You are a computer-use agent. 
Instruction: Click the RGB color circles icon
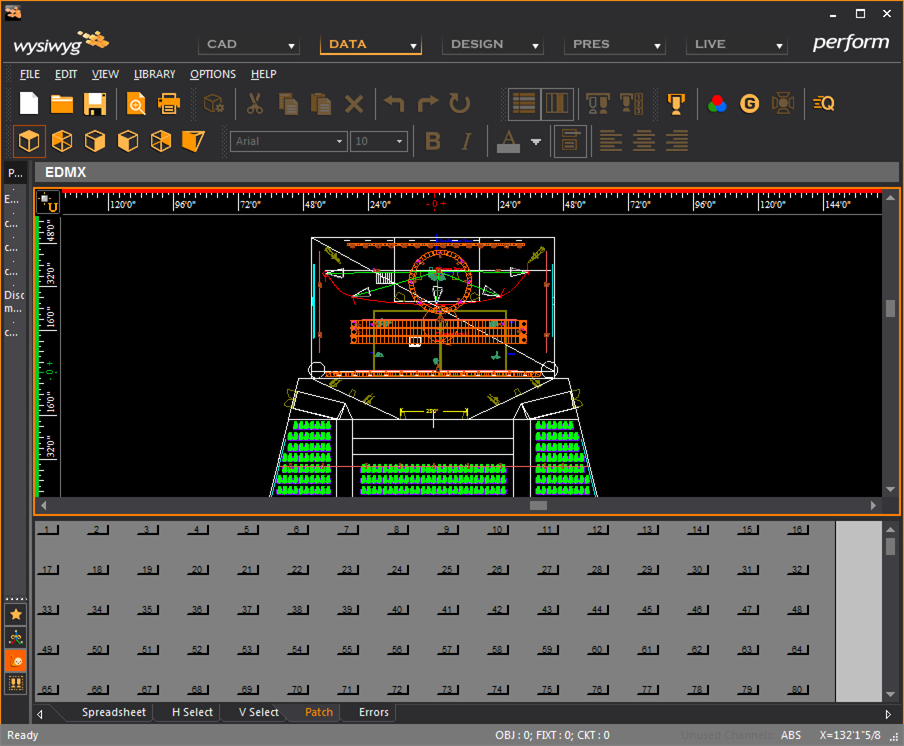click(716, 103)
